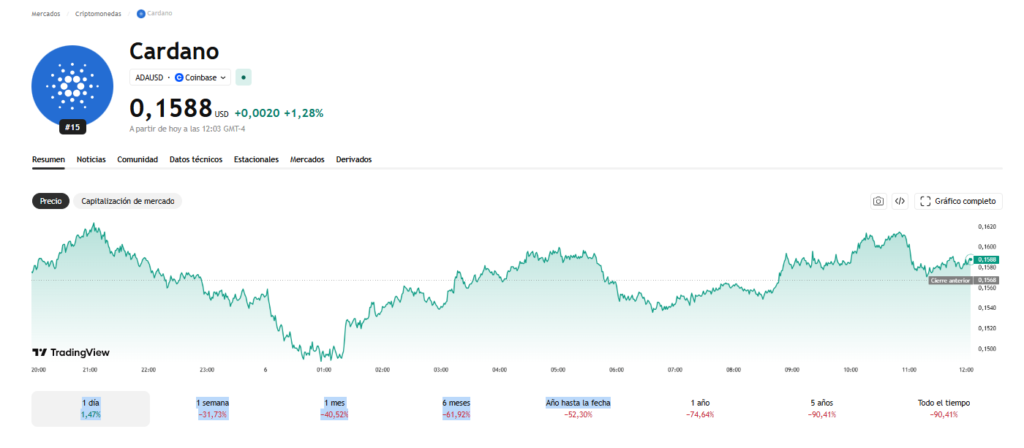Select the Año hasta la fecha range
The height and width of the screenshot is (448, 1024).
(x=578, y=409)
